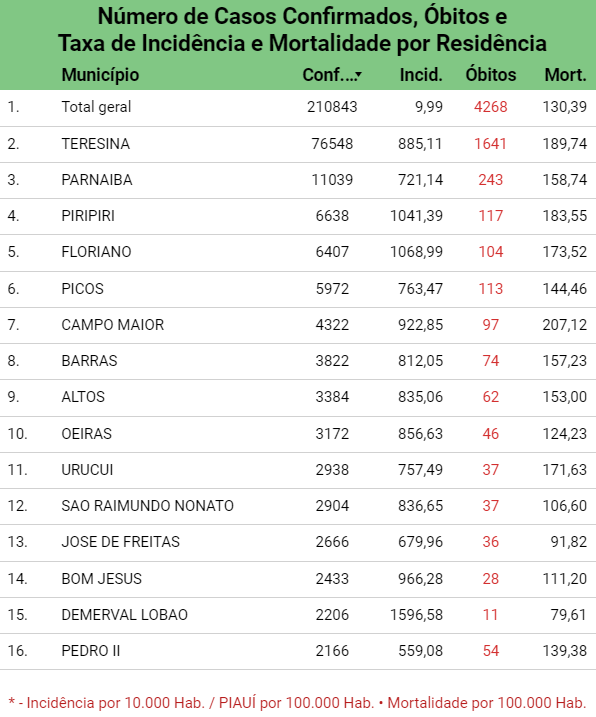Sort by the Óbitos column header
This screenshot has width=596, height=717.
(x=490, y=75)
